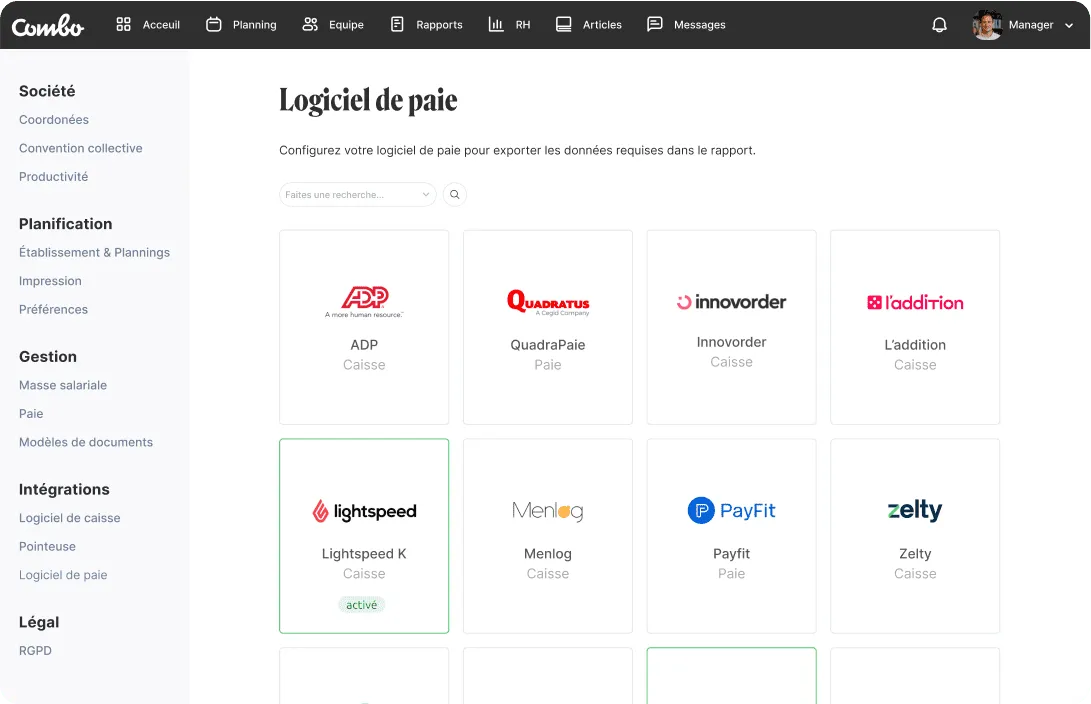
Task: Click the search magnifier button
Action: [454, 195]
